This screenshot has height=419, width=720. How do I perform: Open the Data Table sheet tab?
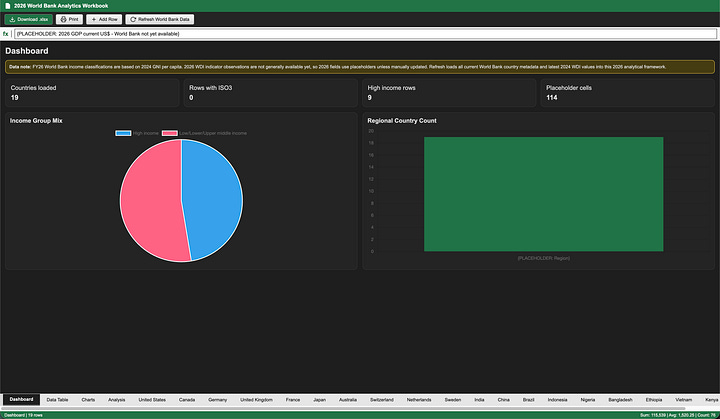pyautogui.click(x=57, y=400)
